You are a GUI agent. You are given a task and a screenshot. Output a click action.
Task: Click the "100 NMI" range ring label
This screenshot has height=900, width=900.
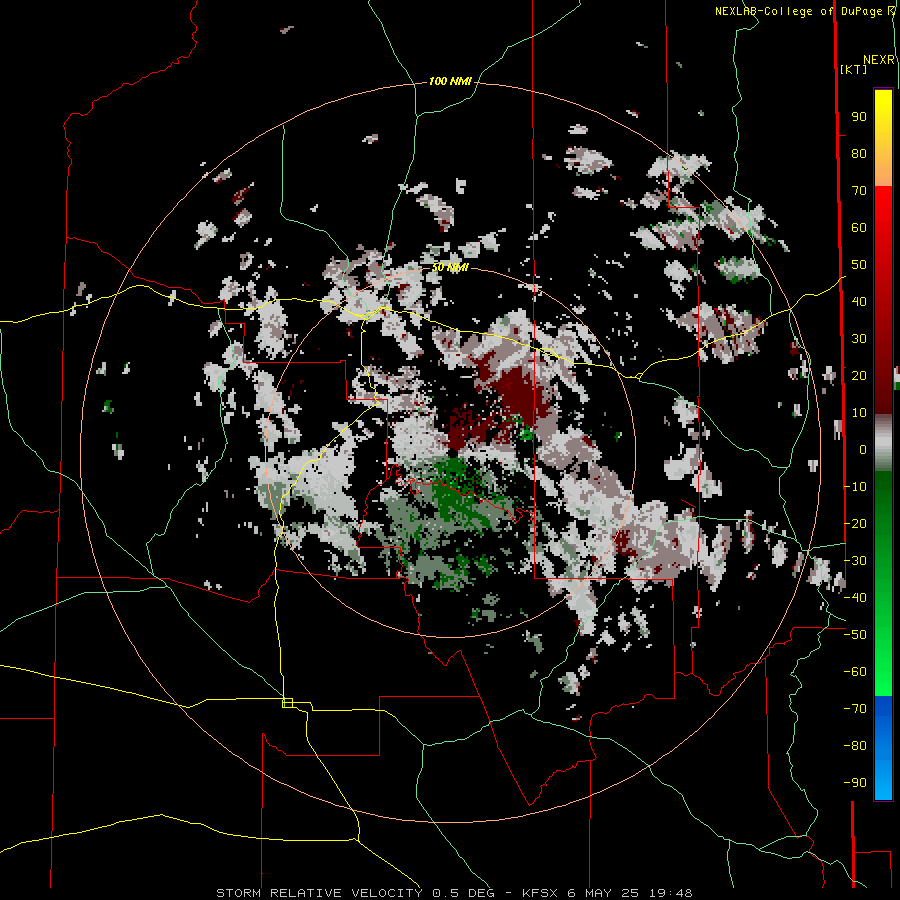pos(450,82)
